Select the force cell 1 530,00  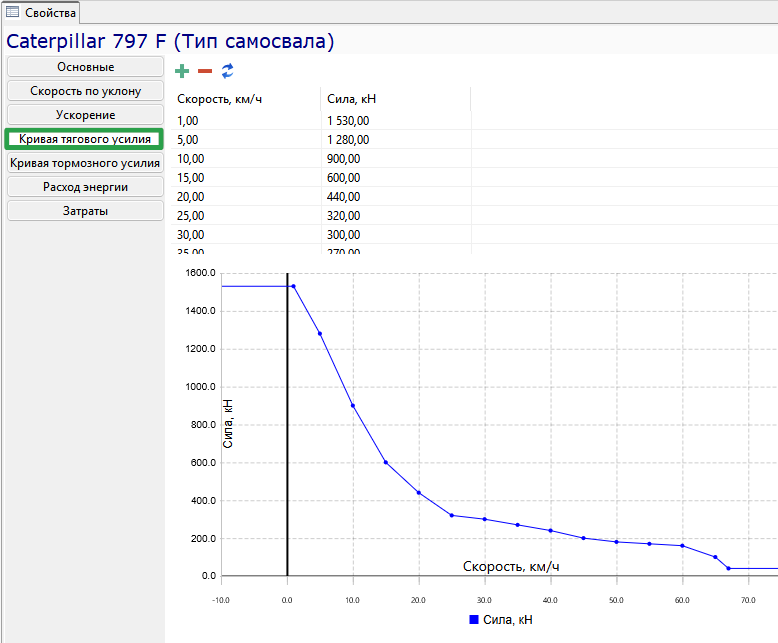396,121
